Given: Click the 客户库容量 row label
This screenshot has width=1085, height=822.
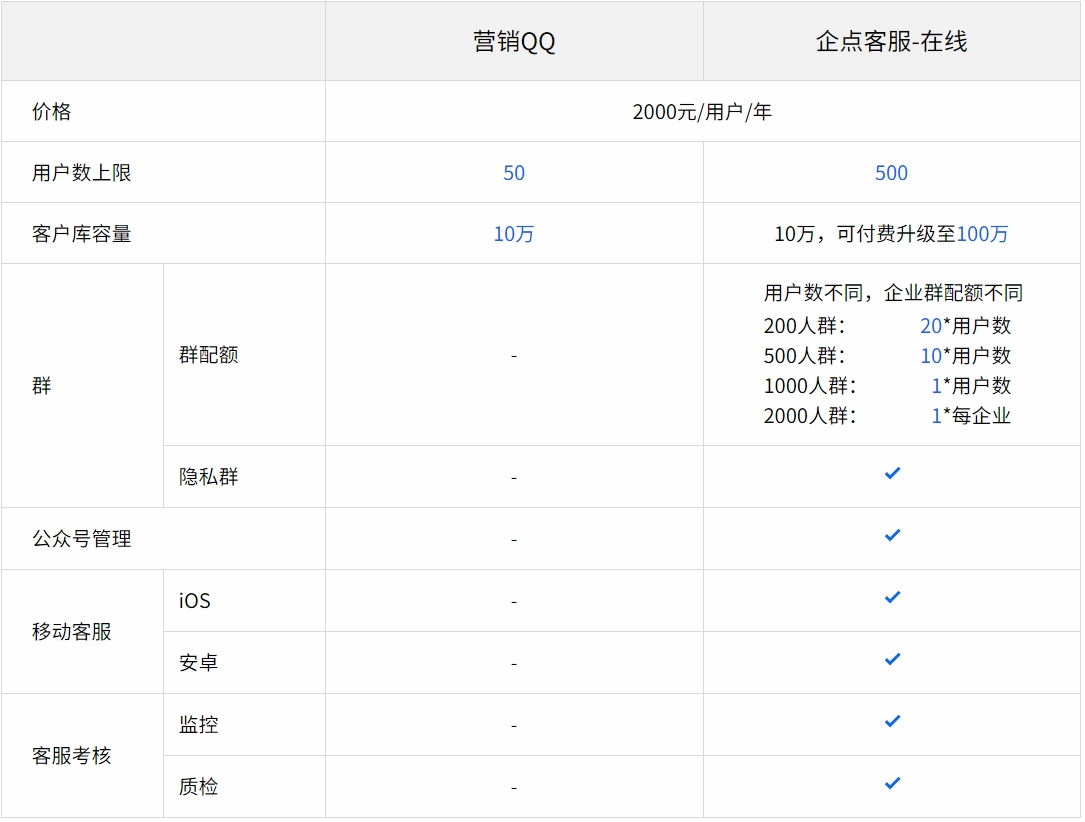Looking at the screenshot, I should pos(82,234).
